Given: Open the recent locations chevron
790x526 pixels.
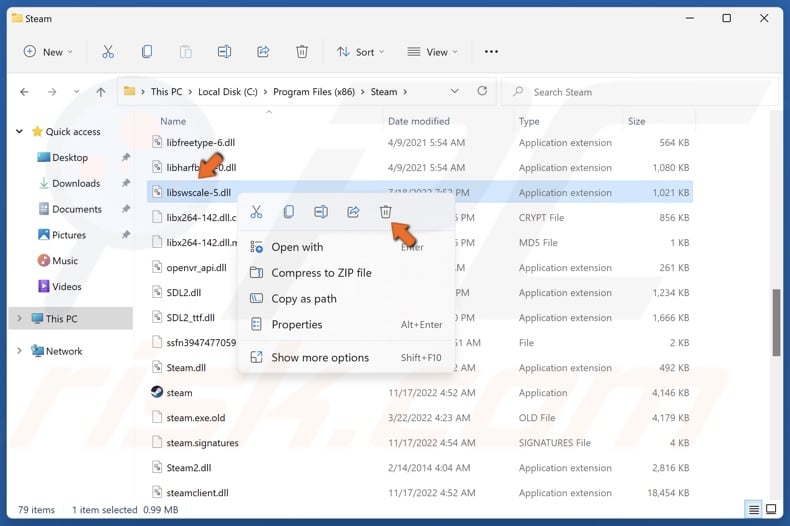Looking at the screenshot, I should click(76, 92).
